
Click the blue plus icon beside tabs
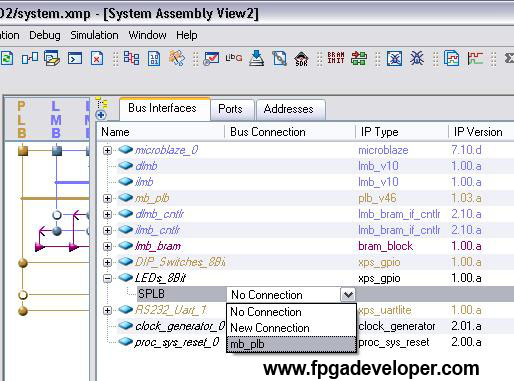click(x=101, y=115)
